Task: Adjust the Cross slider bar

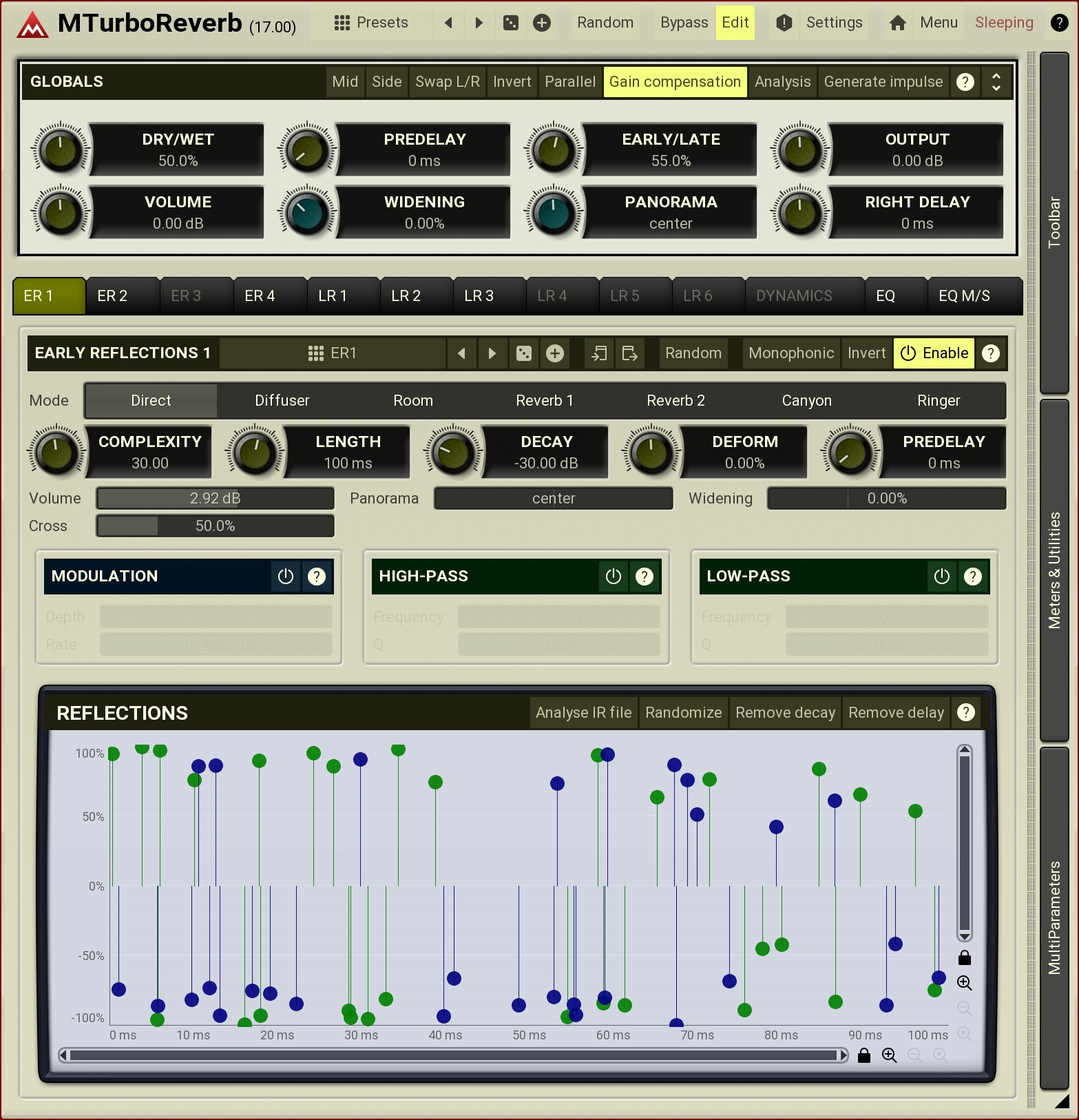Action: (215, 526)
